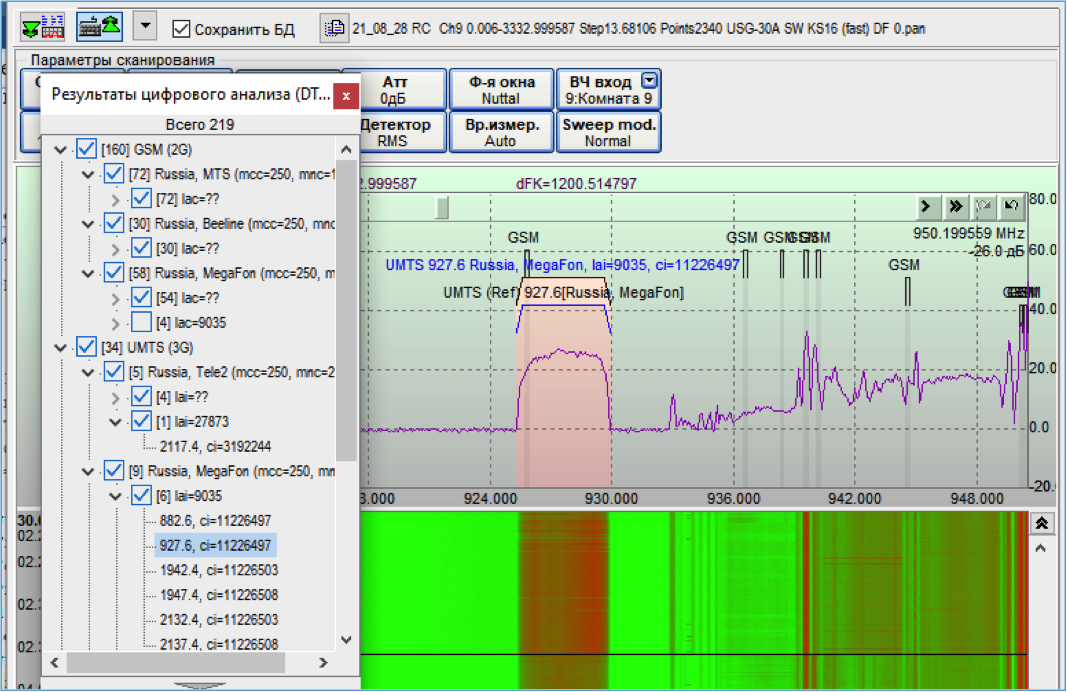Collapse the [58] Russia, MegaFon node
Image resolution: width=1067 pixels, height=692 pixels.
[x=88, y=274]
